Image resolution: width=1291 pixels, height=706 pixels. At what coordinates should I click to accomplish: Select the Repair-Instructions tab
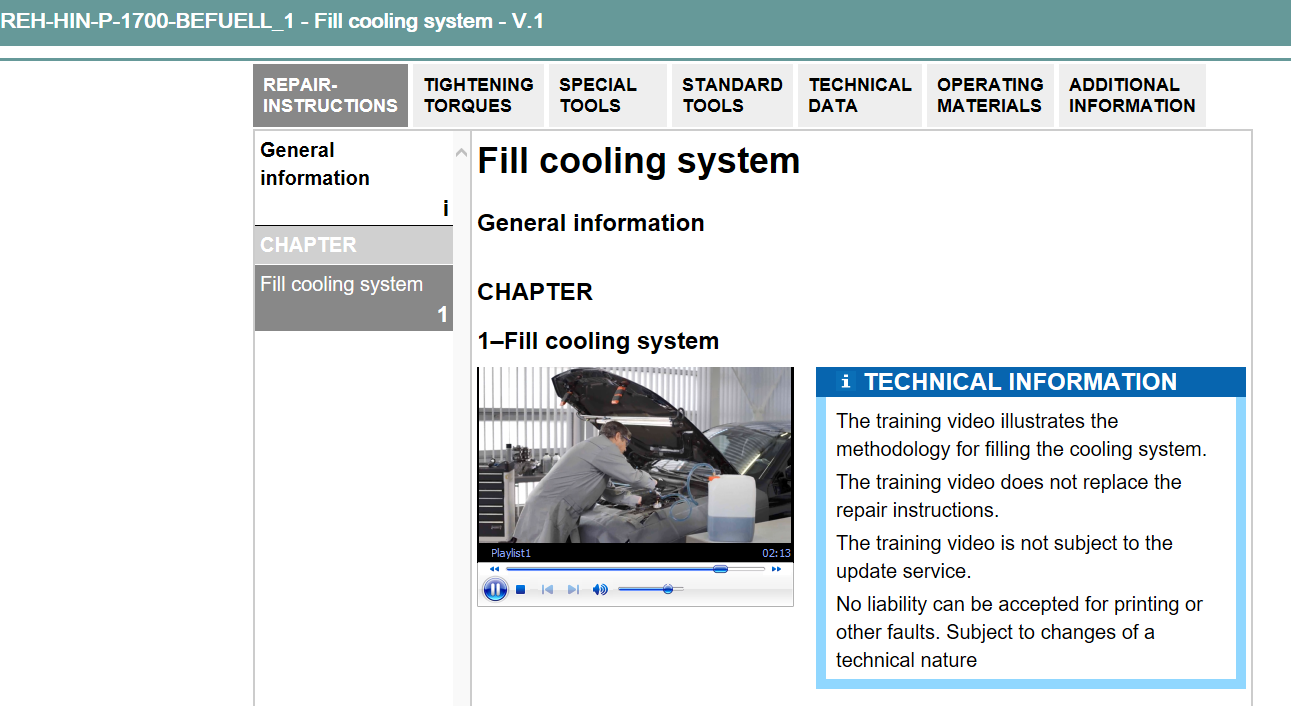click(x=330, y=95)
